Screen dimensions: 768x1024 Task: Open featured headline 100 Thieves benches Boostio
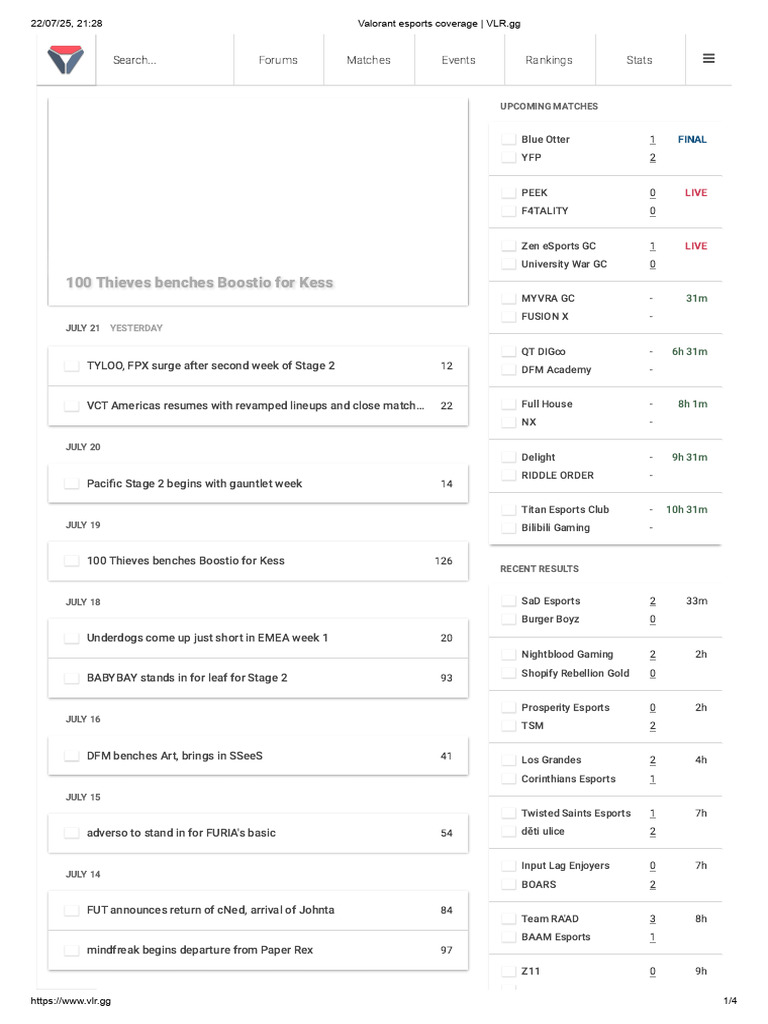click(199, 283)
